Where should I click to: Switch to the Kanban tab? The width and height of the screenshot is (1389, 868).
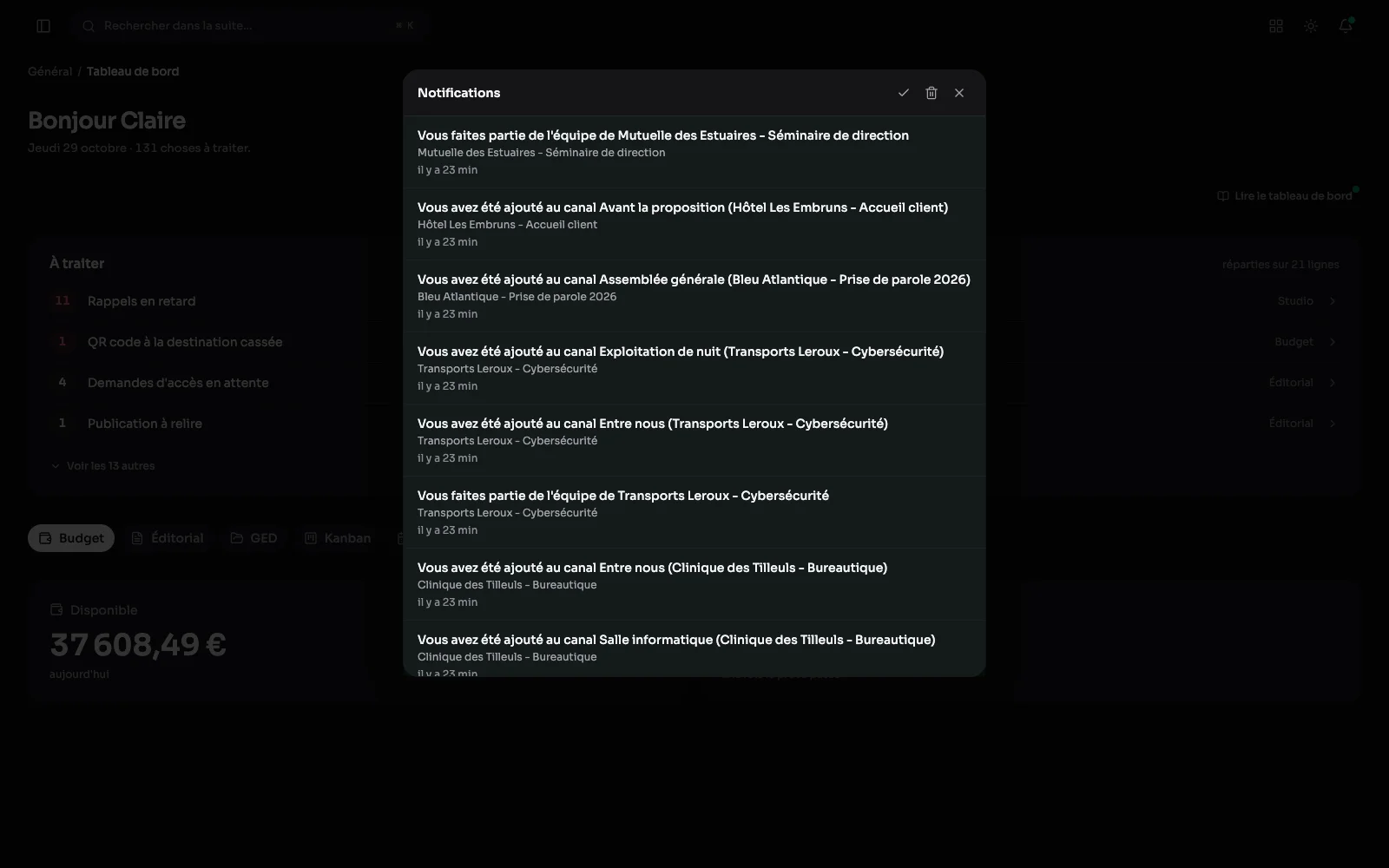point(338,538)
